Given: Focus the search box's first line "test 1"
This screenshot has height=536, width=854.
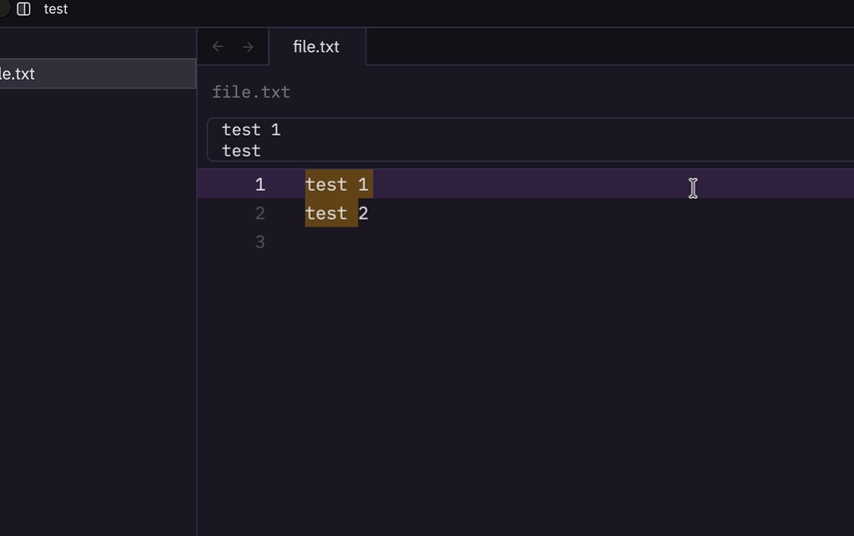Looking at the screenshot, I should [251, 130].
